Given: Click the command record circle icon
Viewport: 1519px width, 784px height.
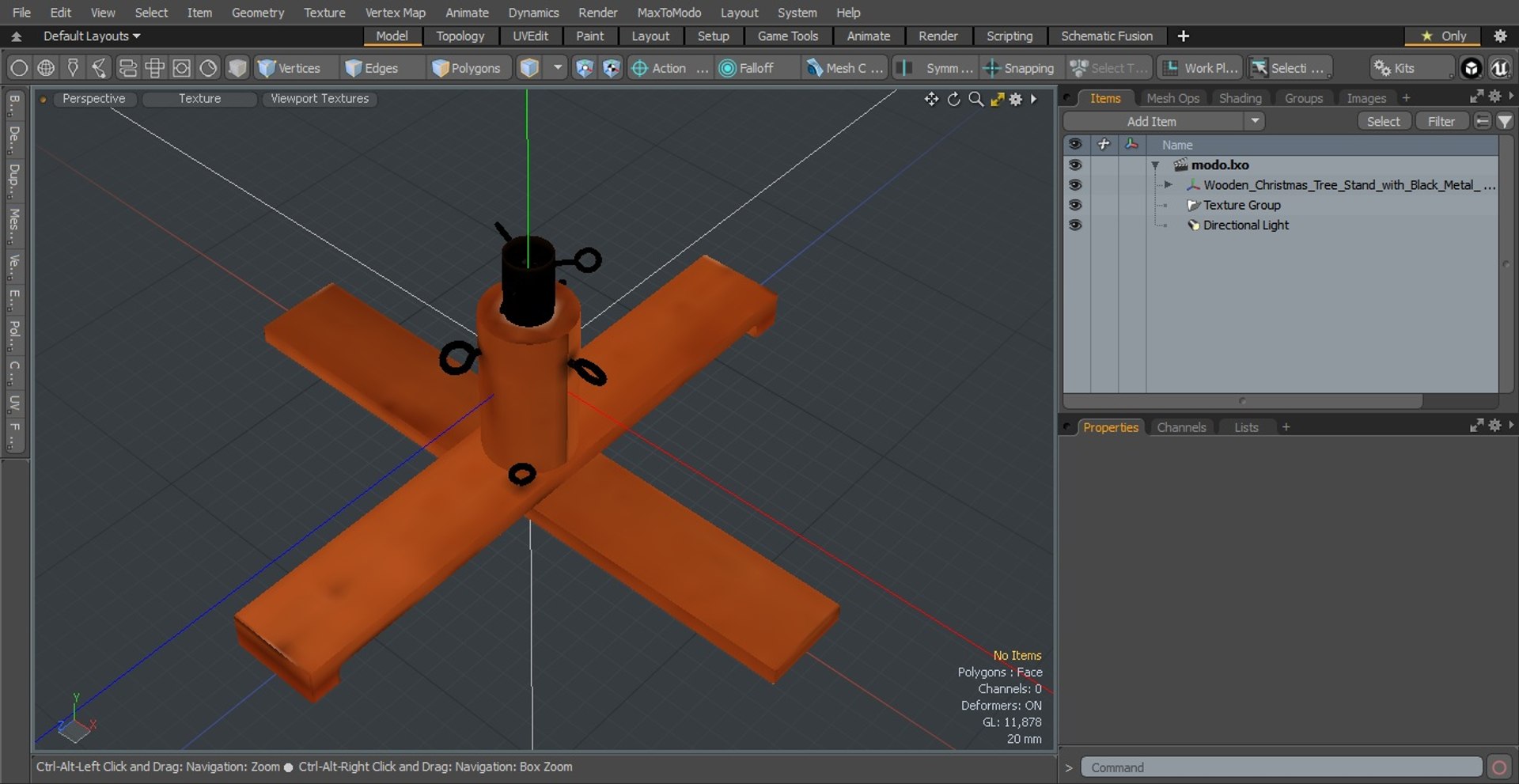Looking at the screenshot, I should [x=1498, y=767].
